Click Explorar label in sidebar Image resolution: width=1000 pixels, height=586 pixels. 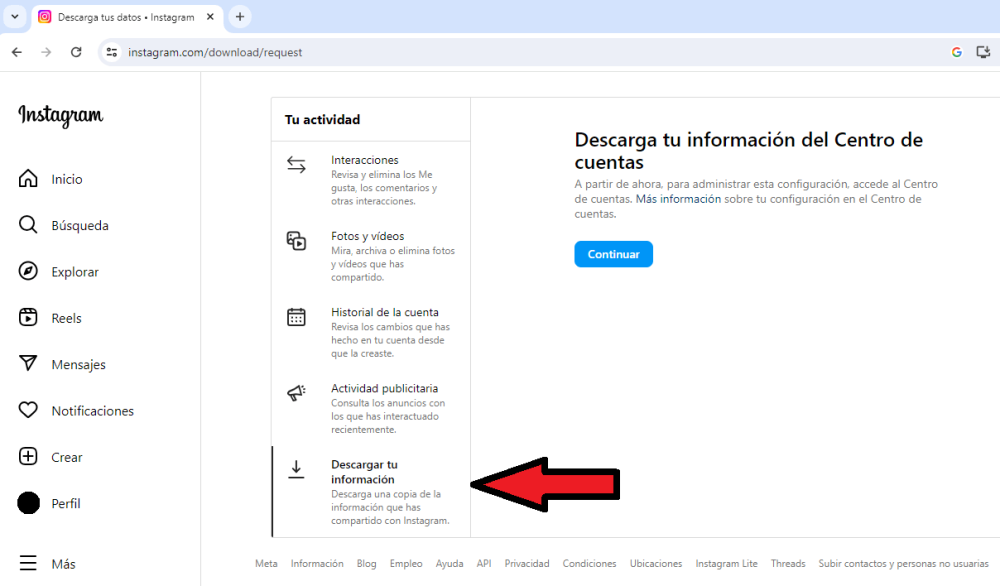(75, 272)
